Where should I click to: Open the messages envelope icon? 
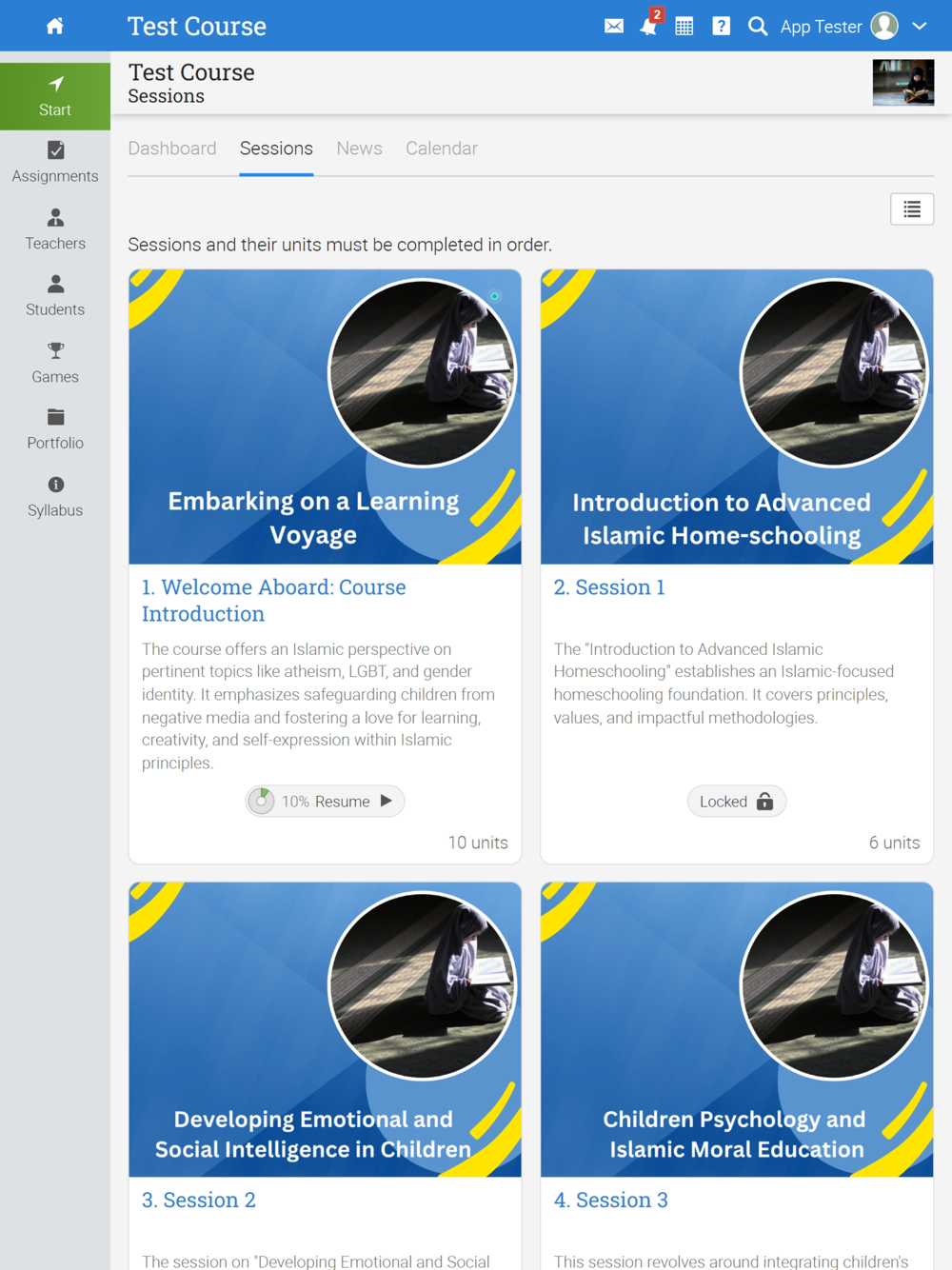pos(614,26)
